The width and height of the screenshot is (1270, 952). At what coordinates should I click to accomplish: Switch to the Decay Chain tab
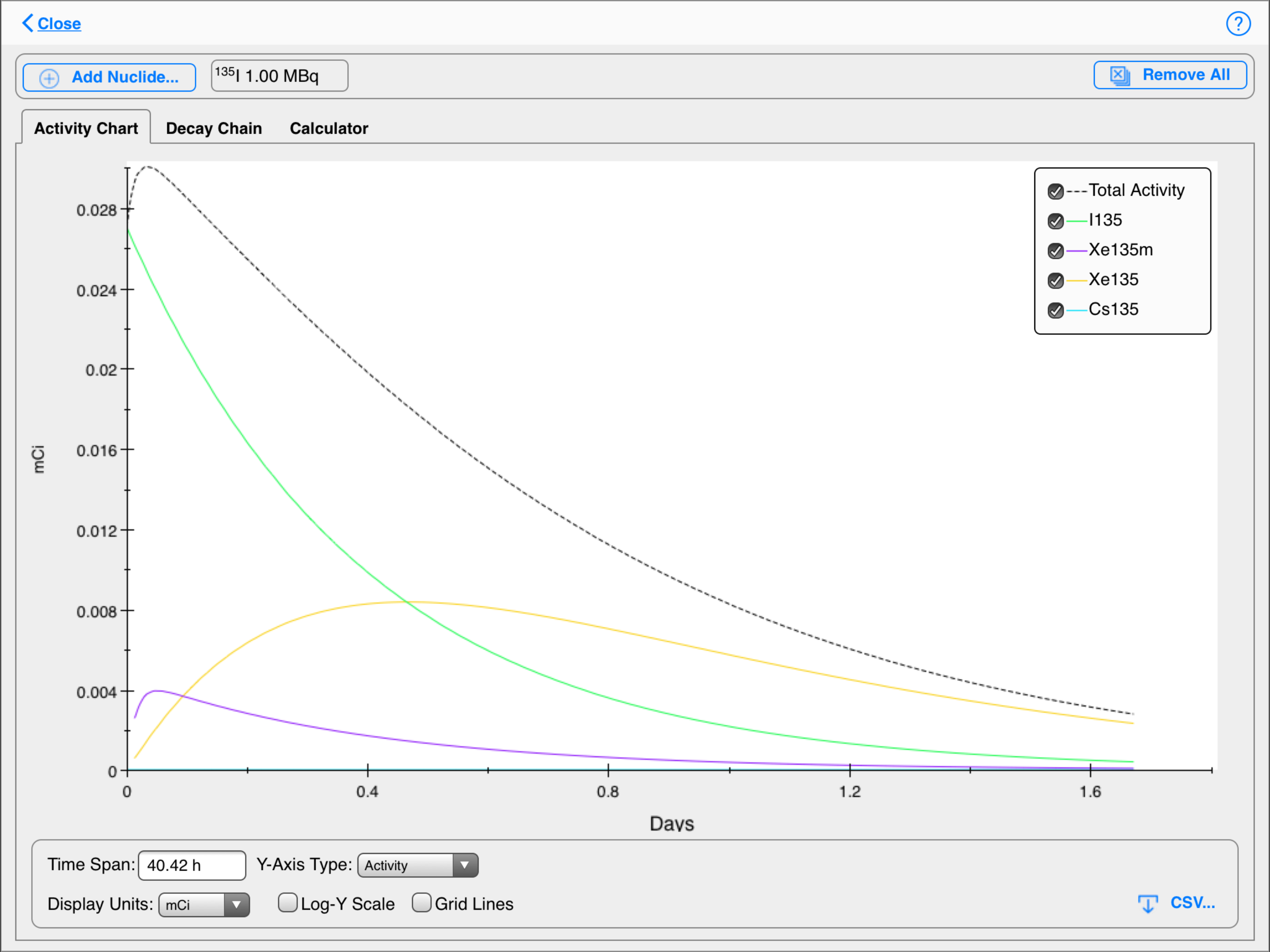[213, 128]
